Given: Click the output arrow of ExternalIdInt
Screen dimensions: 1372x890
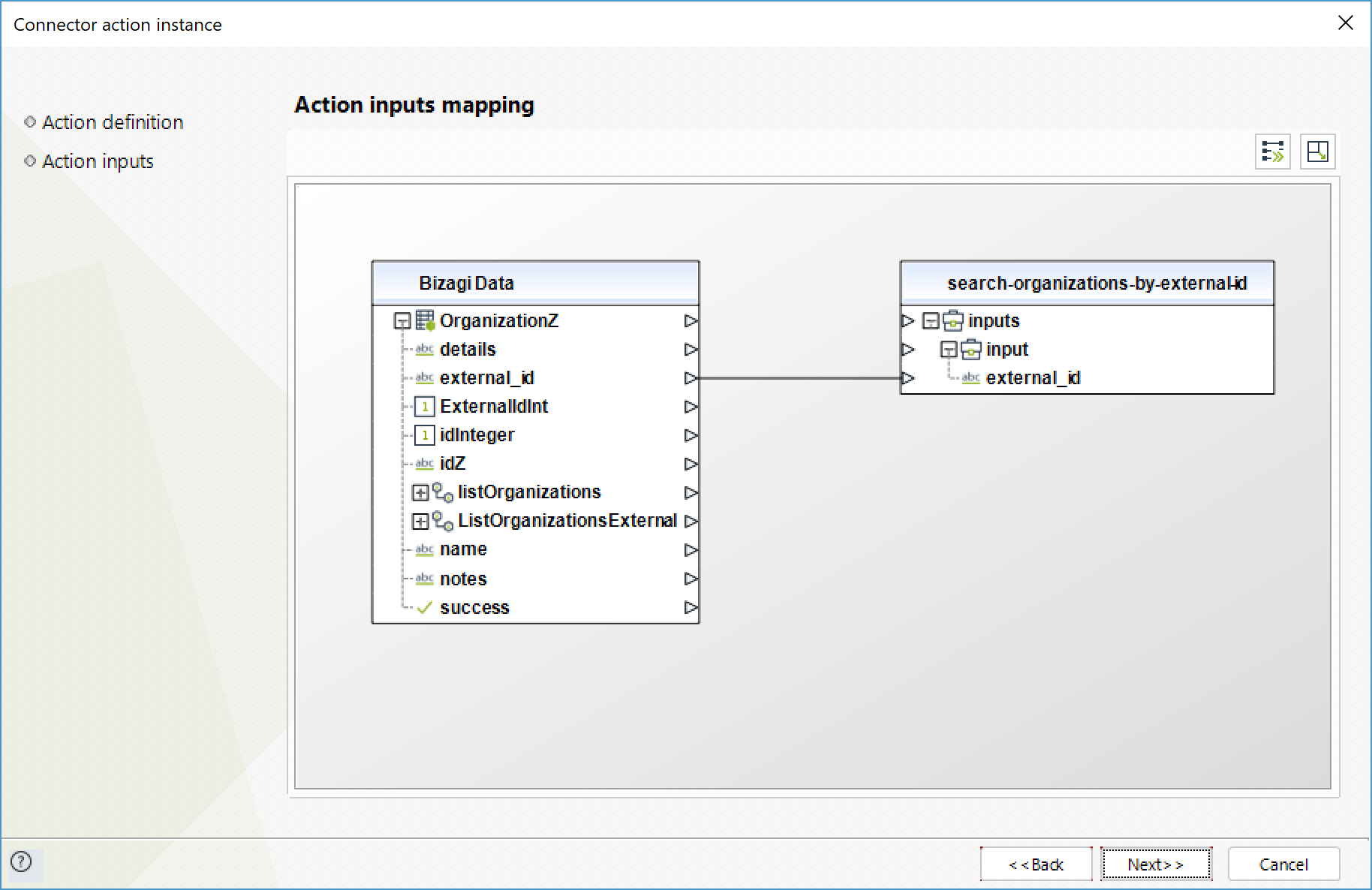Looking at the screenshot, I should tap(691, 407).
